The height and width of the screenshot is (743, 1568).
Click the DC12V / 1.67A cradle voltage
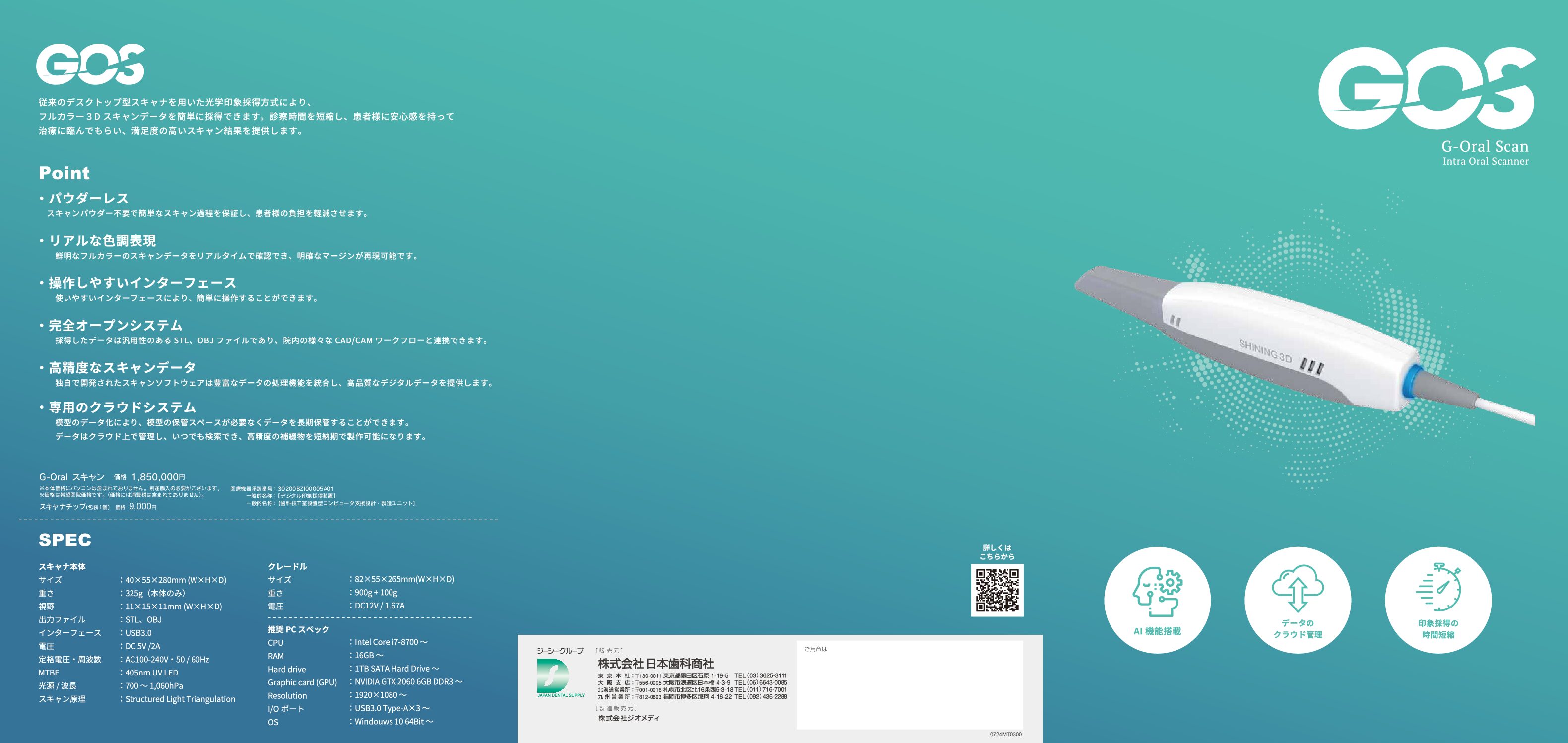(x=380, y=606)
